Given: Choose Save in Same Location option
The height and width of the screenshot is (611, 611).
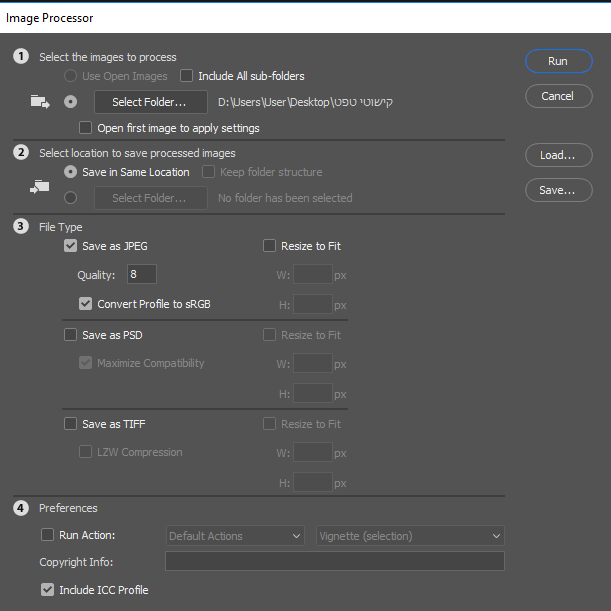Looking at the screenshot, I should coord(70,172).
